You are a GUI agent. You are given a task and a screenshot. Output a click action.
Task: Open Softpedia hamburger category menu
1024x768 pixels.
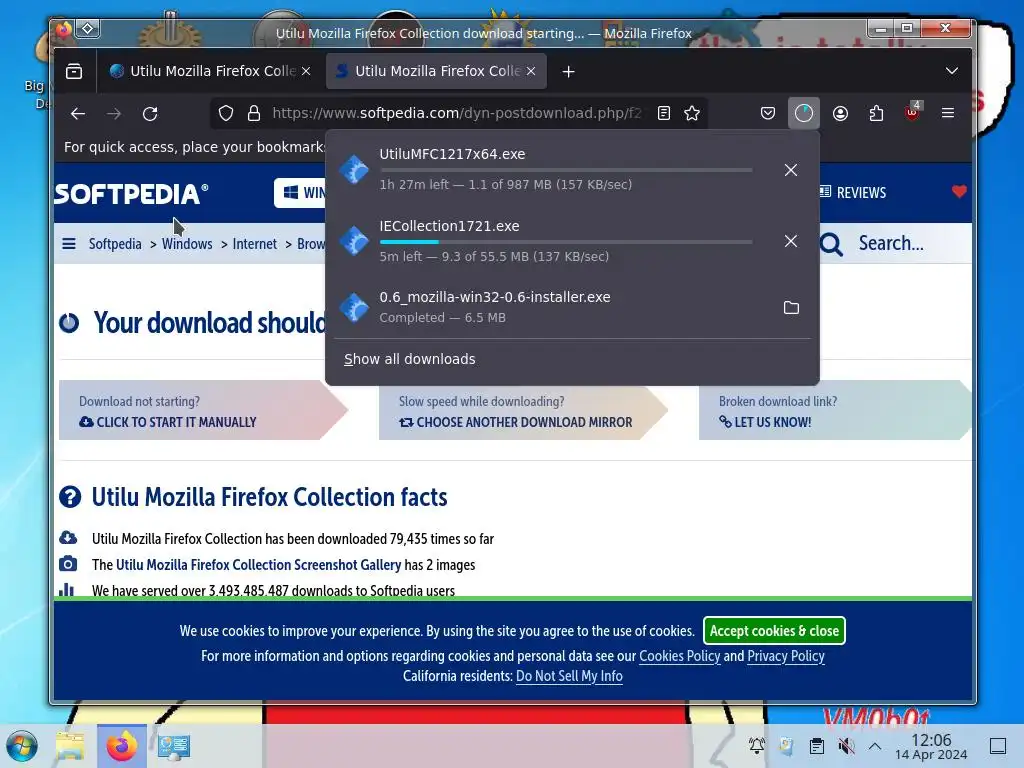tap(69, 244)
